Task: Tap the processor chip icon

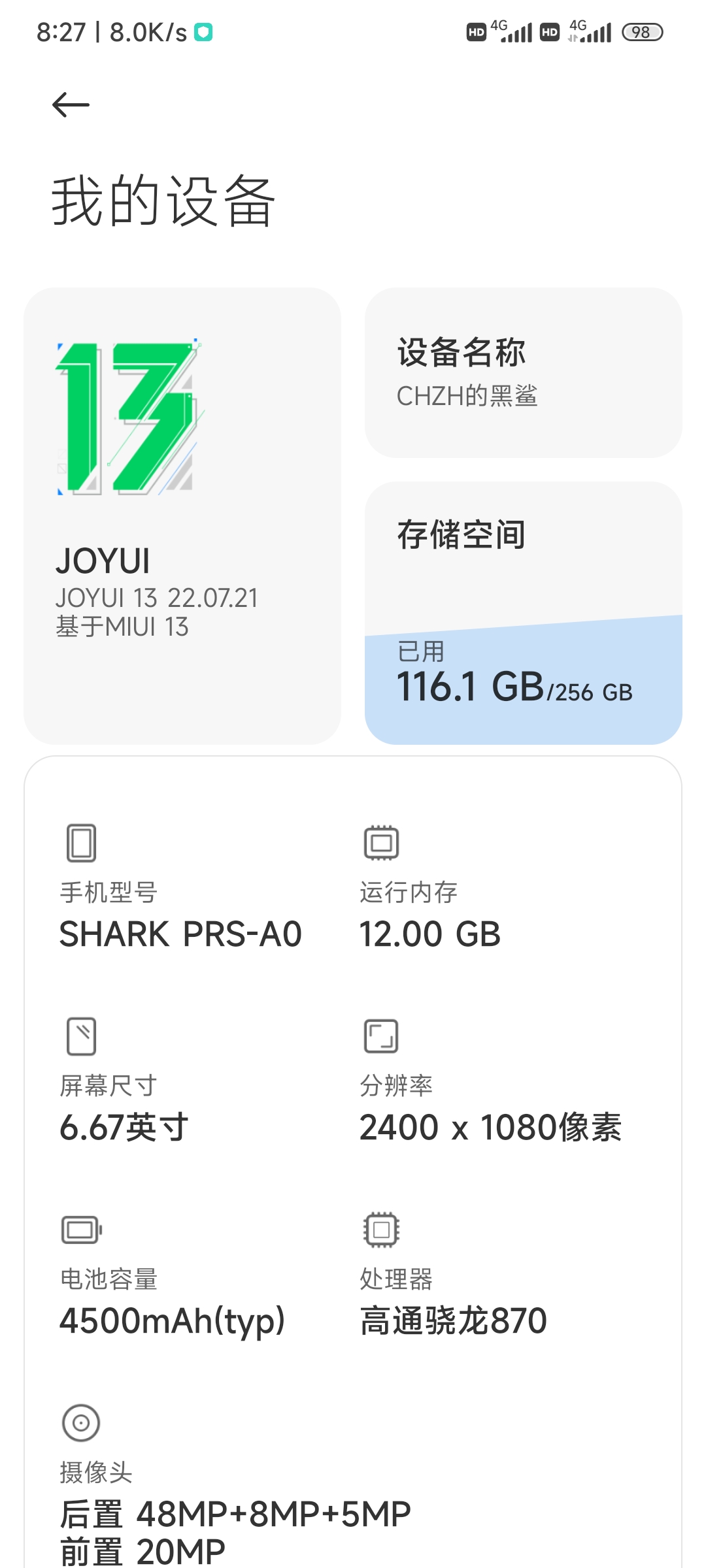Action: click(x=381, y=1230)
